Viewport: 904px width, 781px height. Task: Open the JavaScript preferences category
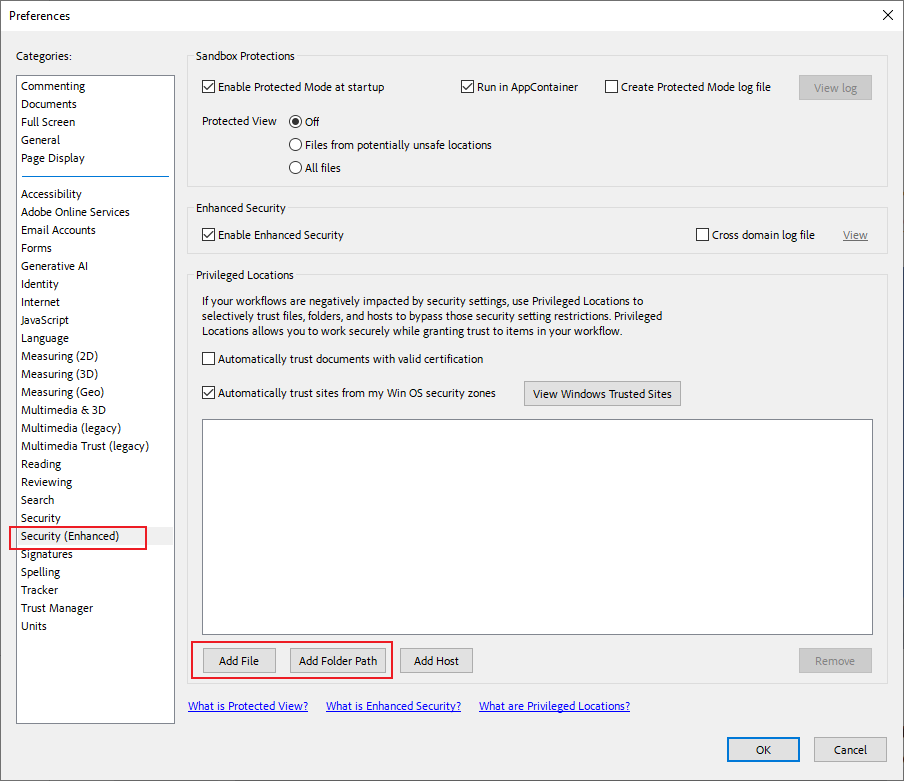[47, 319]
